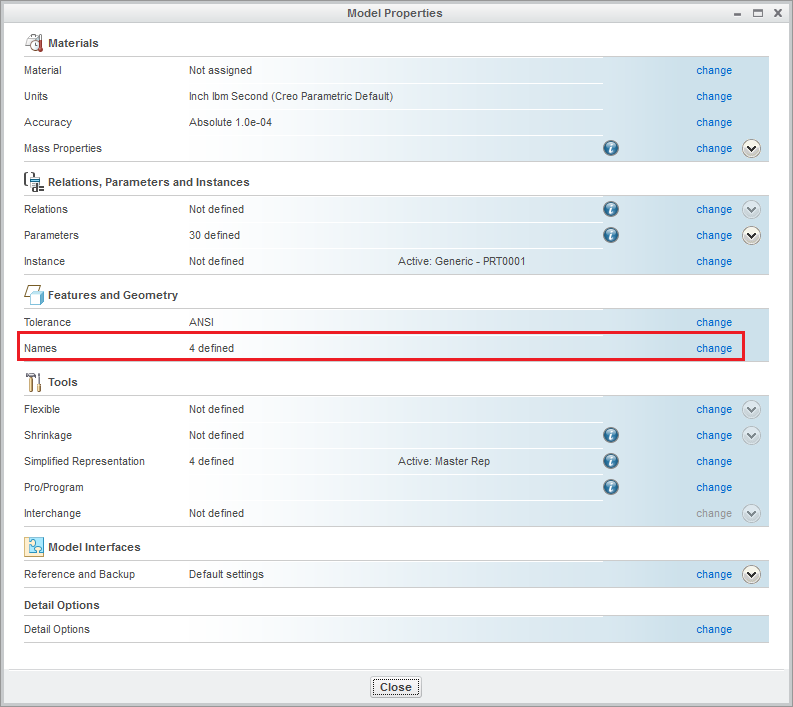Click the 'Names' row label

pos(40,348)
